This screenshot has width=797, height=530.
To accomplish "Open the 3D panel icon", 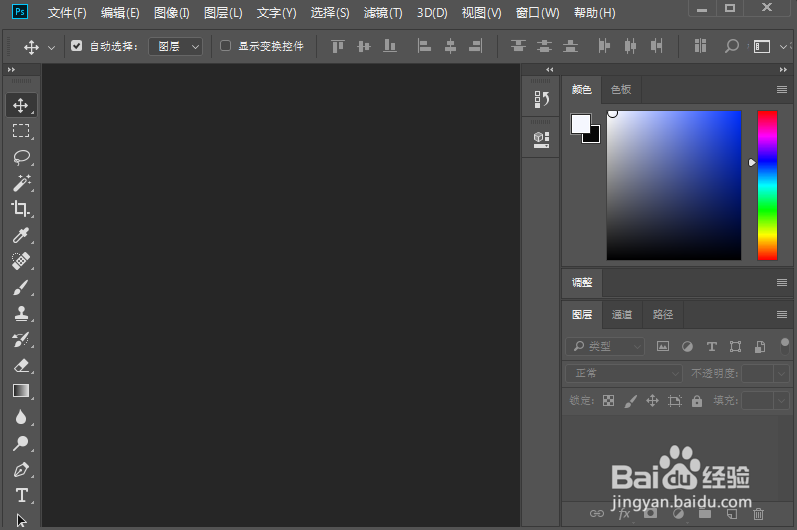I will [541, 139].
